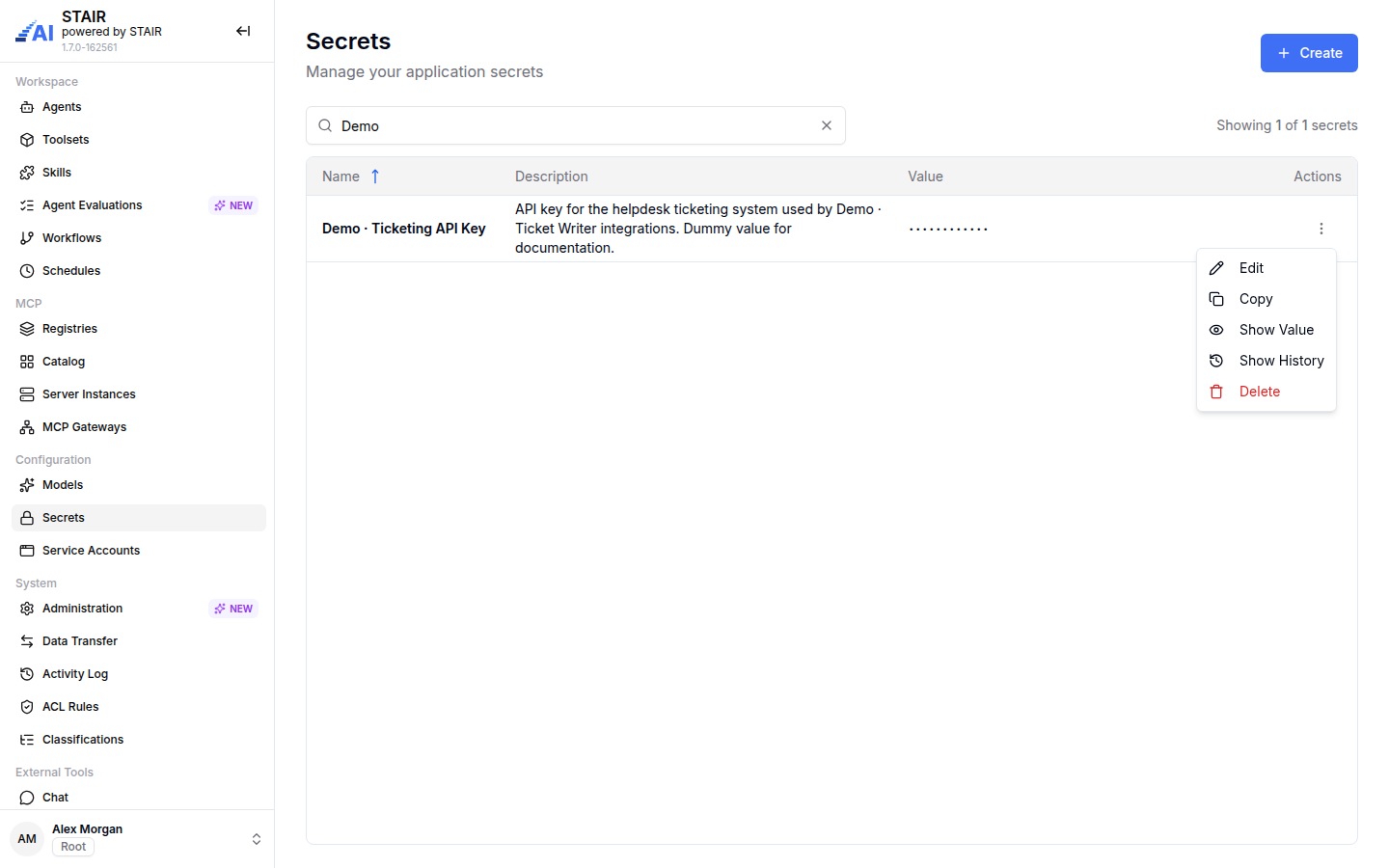The width and height of the screenshot is (1389, 868).
Task: Click the MCP Gateways network icon
Action: [x=27, y=427]
